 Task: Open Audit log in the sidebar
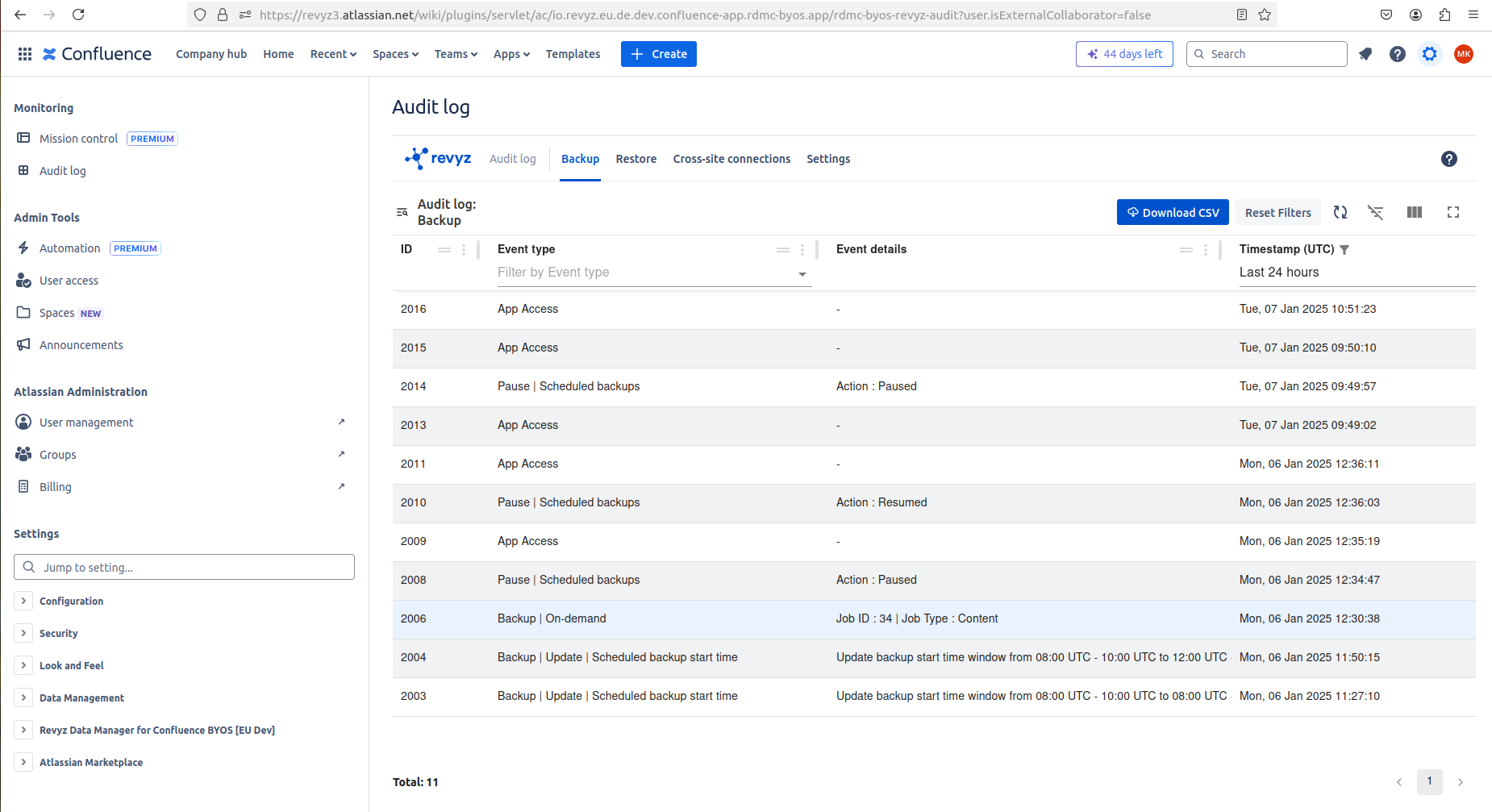click(x=62, y=171)
